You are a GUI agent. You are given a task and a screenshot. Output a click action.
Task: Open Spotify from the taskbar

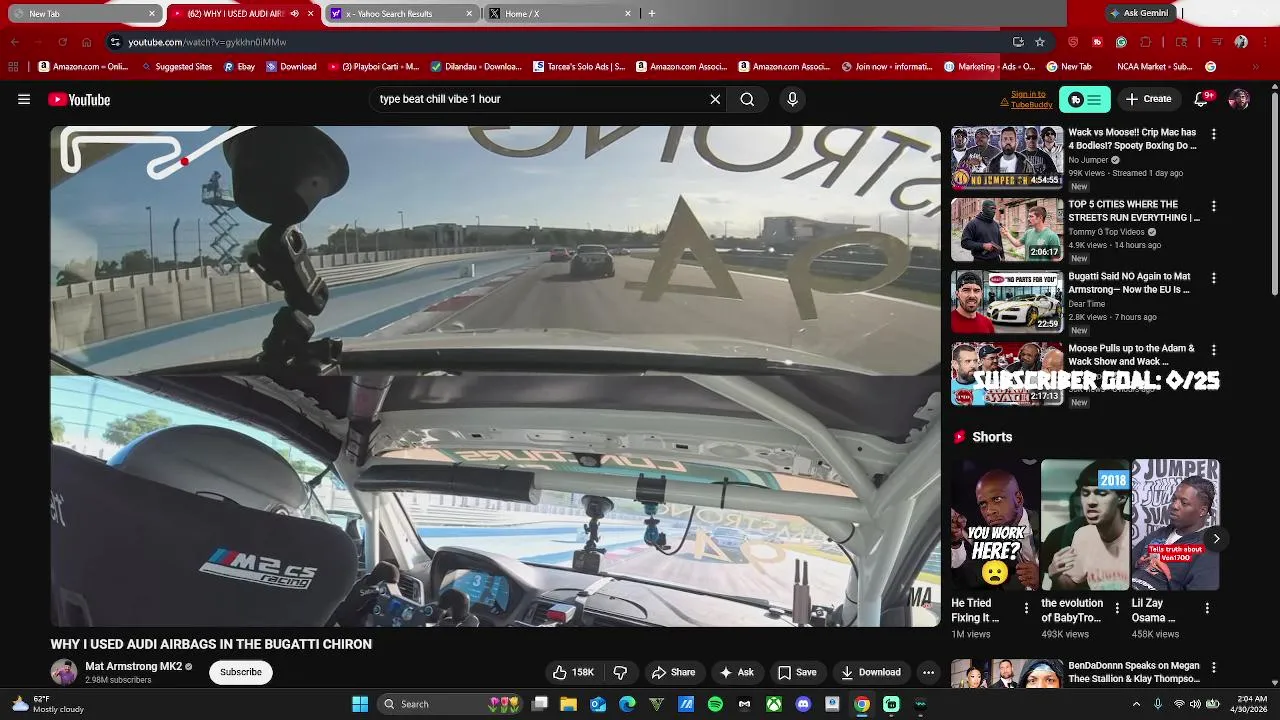point(715,704)
